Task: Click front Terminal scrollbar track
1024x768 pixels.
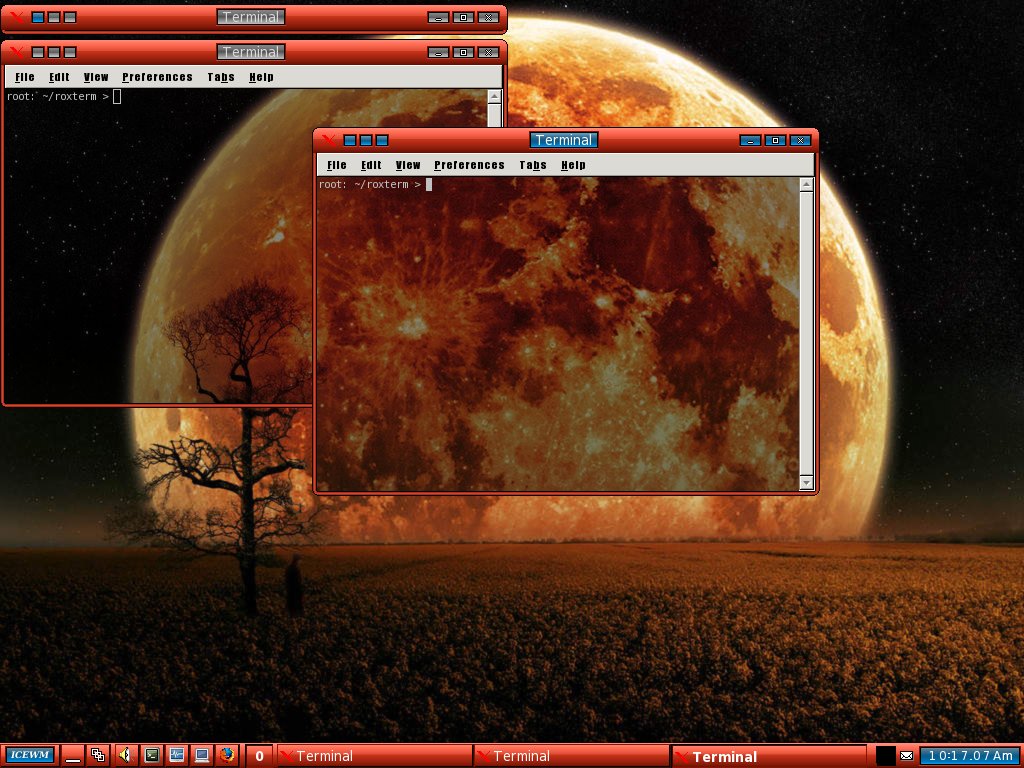Action: coord(807,334)
